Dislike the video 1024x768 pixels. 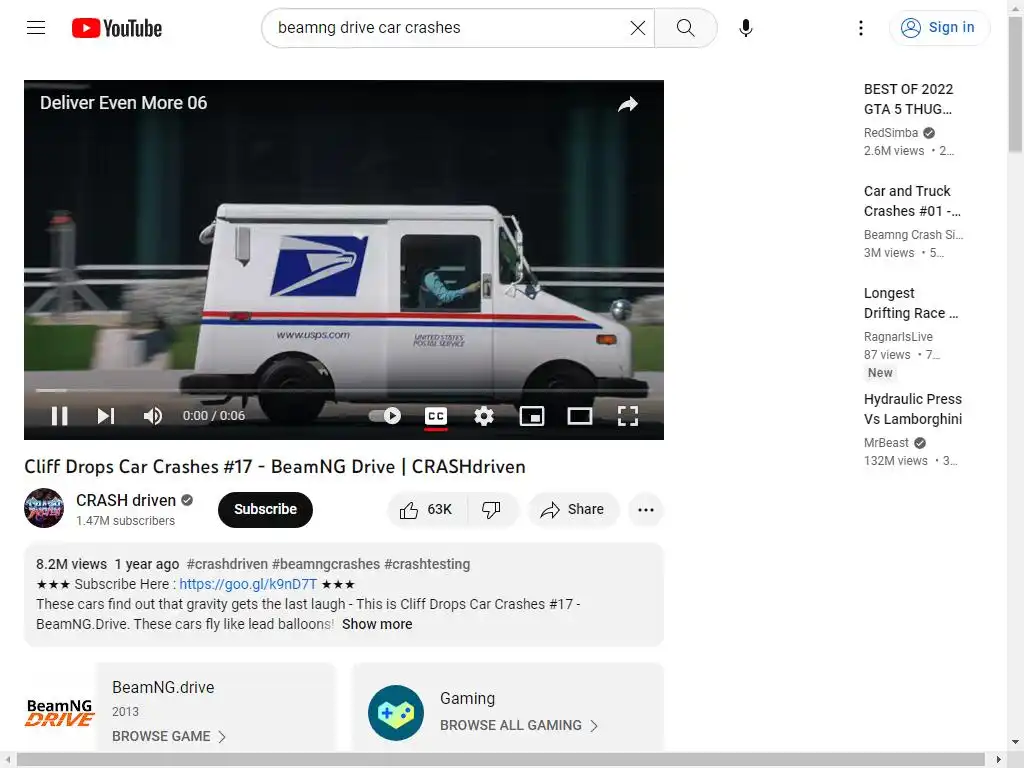491,509
